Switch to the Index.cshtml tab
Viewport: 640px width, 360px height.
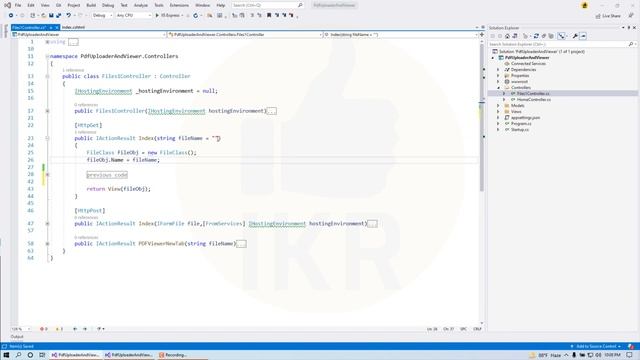point(73,27)
